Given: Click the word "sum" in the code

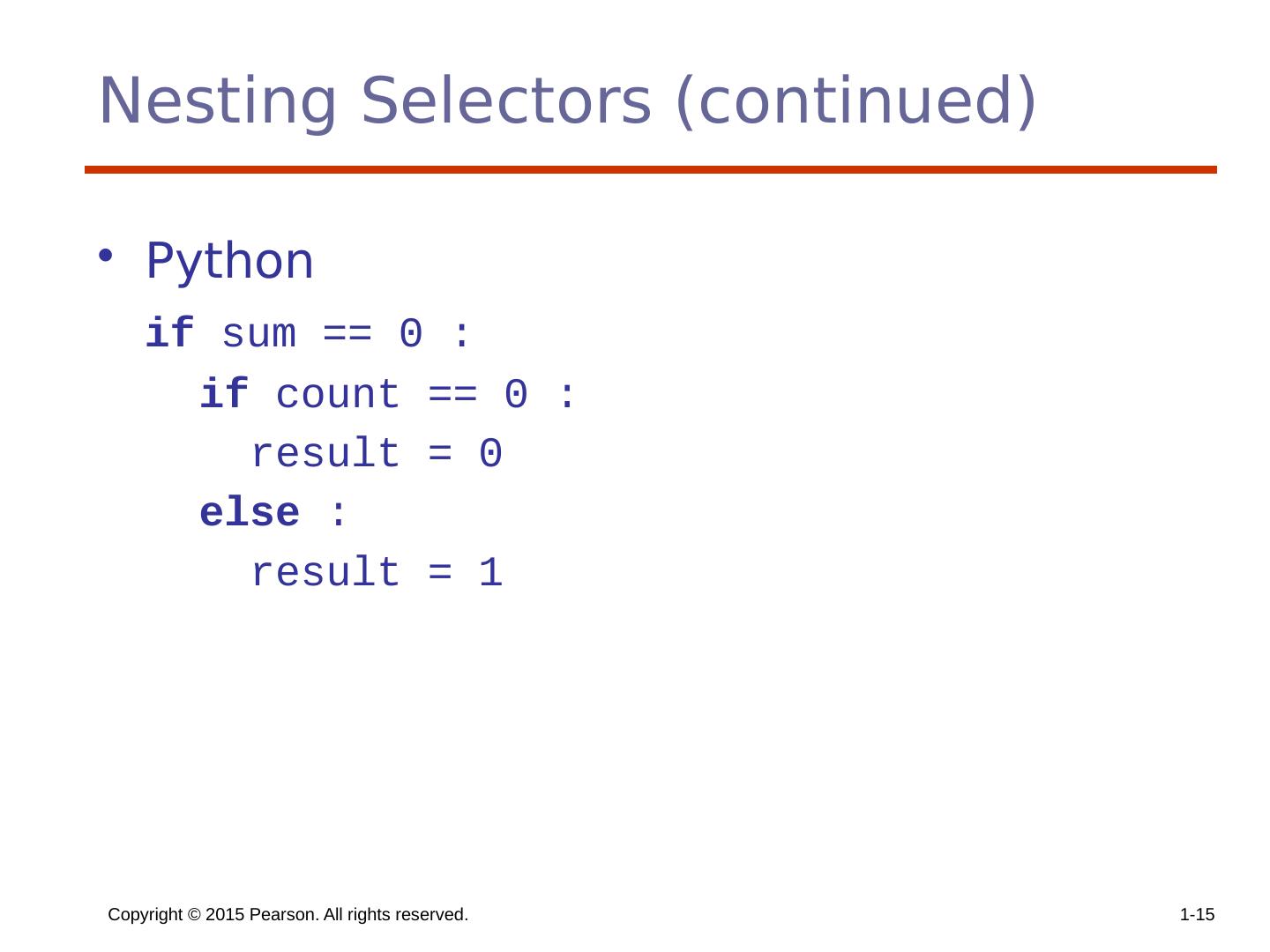Looking at the screenshot, I should (258, 335).
